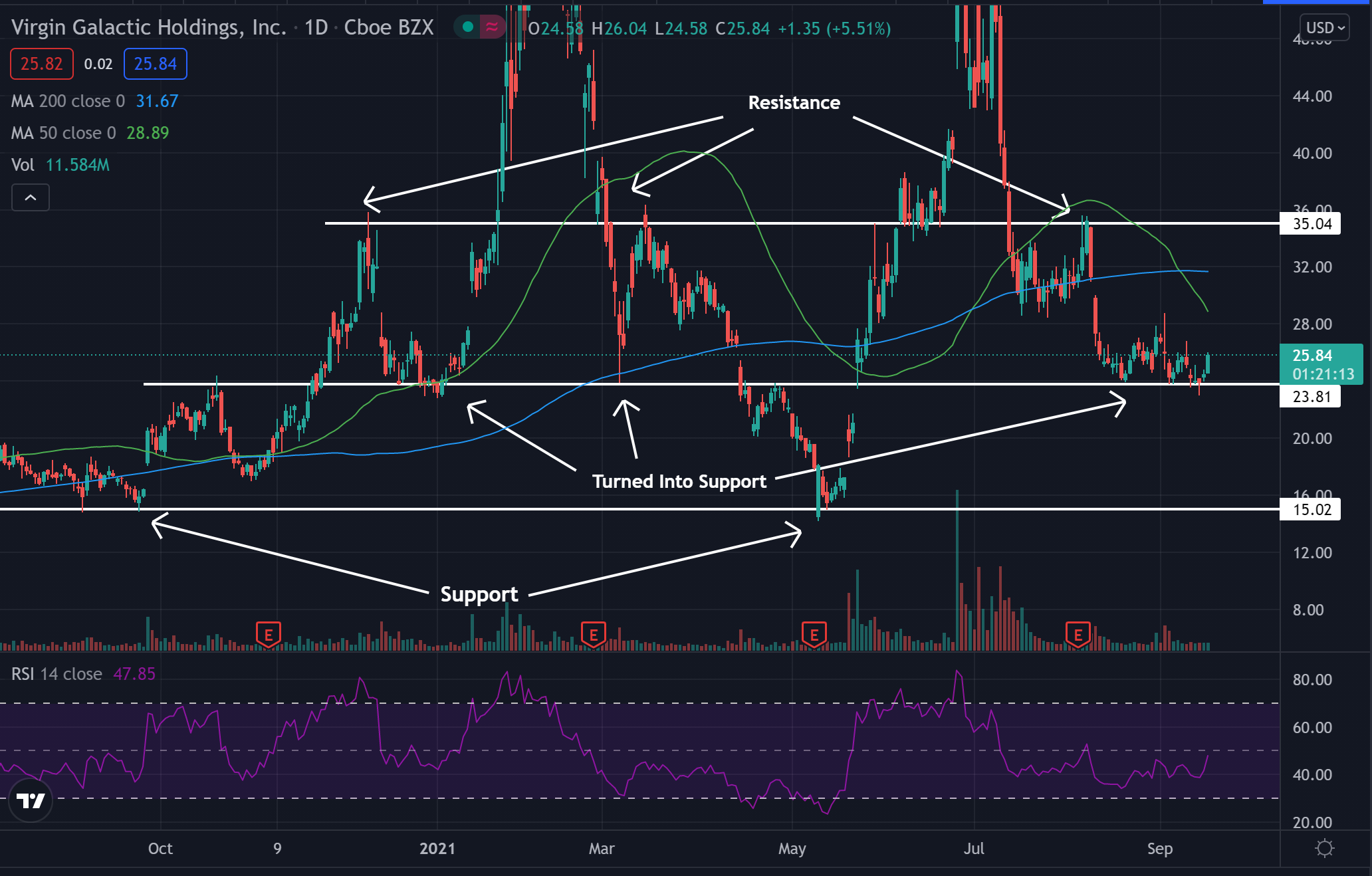Click the Oct date axis label
The height and width of the screenshot is (876, 1372).
(x=160, y=849)
